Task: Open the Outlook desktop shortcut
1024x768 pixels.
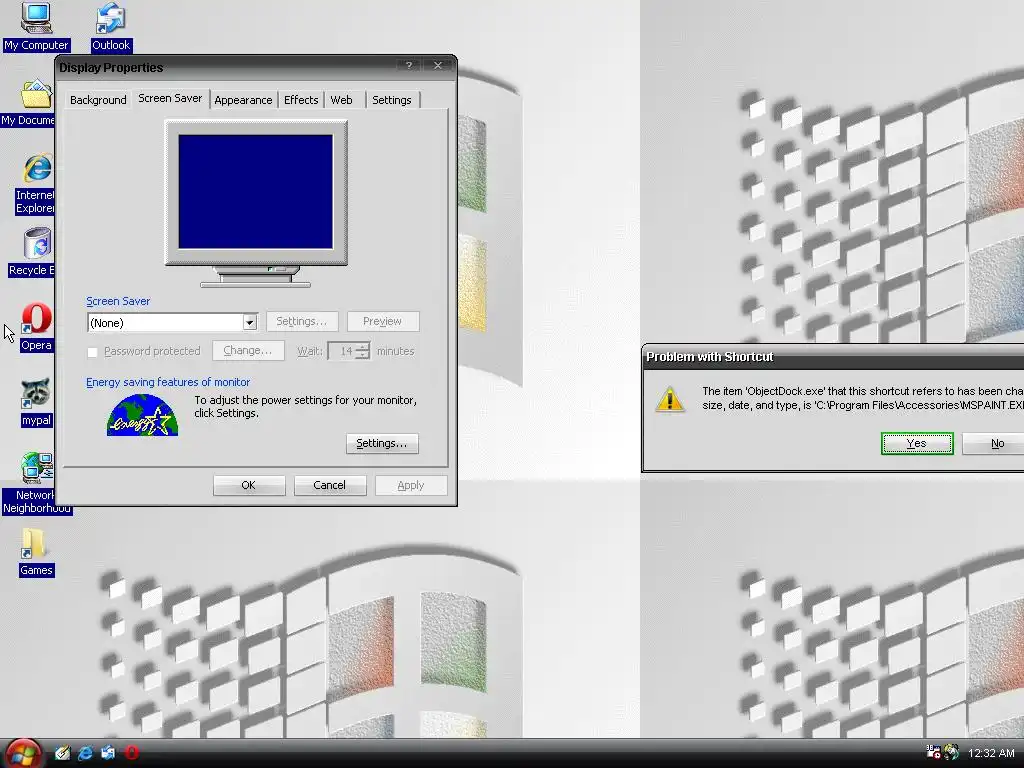Action: tap(110, 26)
